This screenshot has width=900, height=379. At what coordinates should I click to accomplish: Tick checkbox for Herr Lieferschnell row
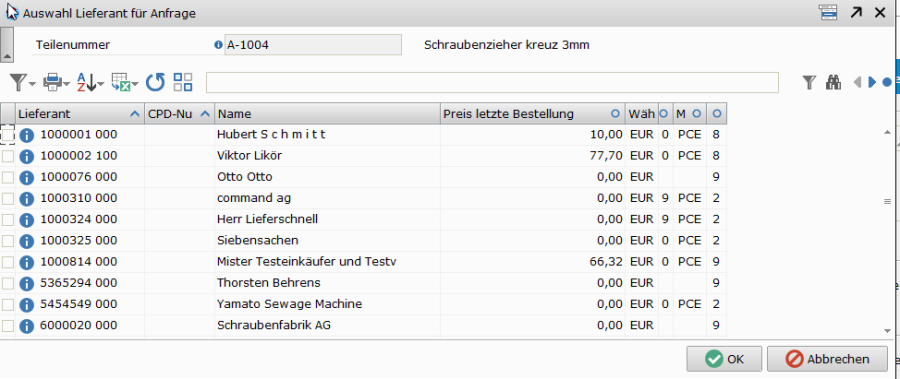[7, 219]
